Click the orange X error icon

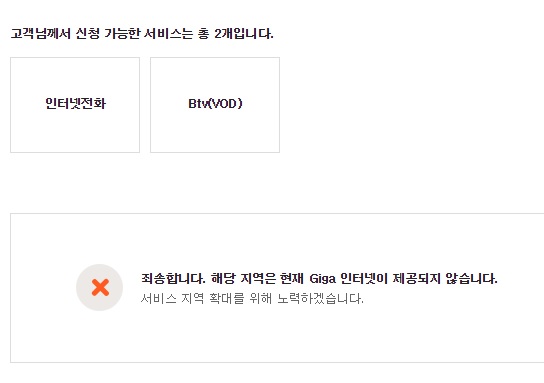tap(100, 288)
